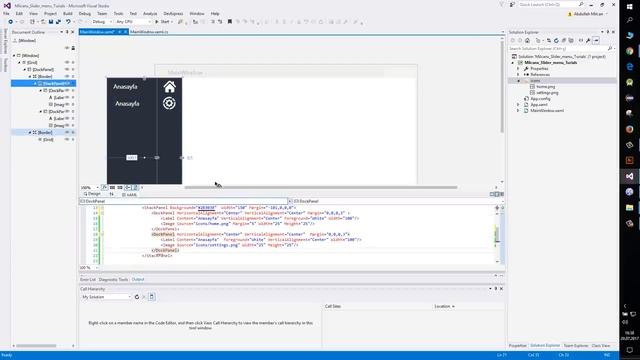640x360 pixels.
Task: Click the Call Hierarchy copy icon
Action: pos(151,297)
